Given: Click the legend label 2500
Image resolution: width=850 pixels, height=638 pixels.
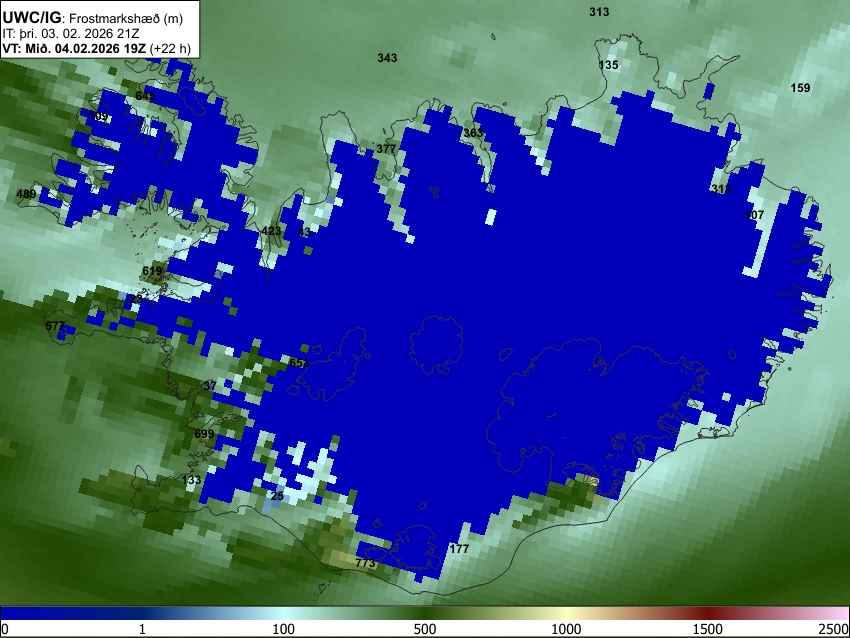Looking at the screenshot, I should (834, 629).
